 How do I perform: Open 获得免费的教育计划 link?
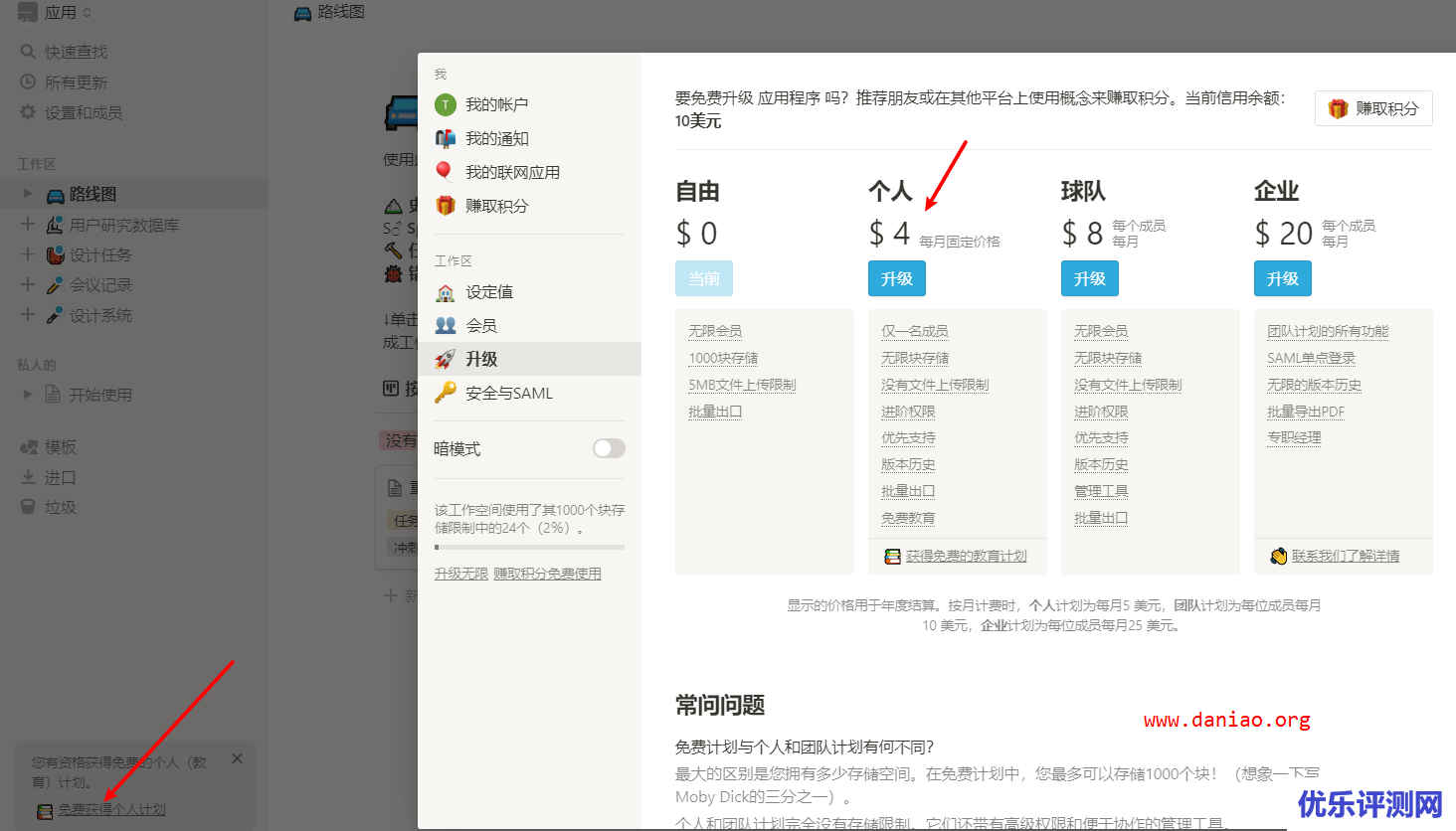pyautogui.click(x=966, y=557)
